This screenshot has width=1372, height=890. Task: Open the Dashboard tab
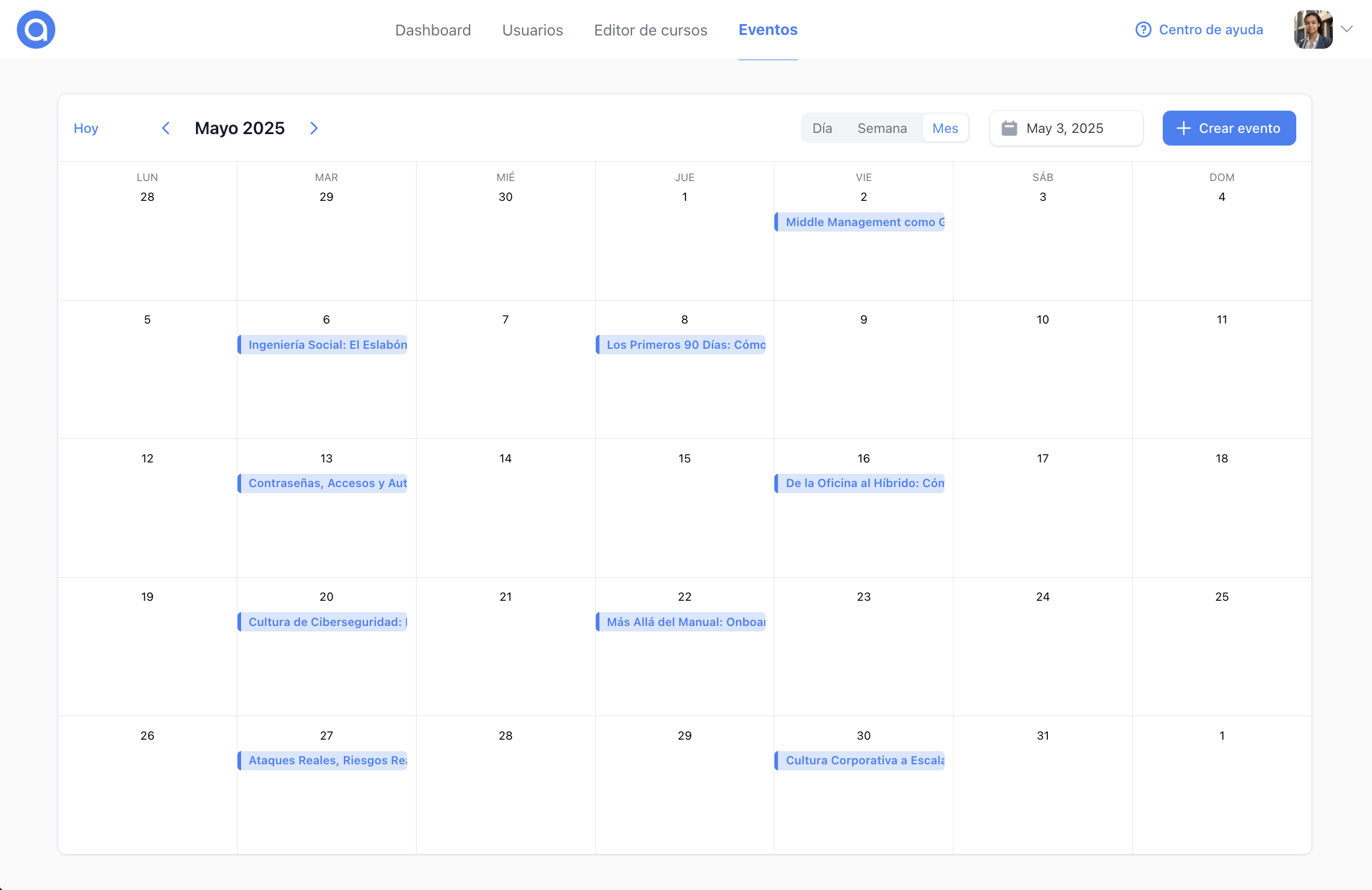coord(433,30)
